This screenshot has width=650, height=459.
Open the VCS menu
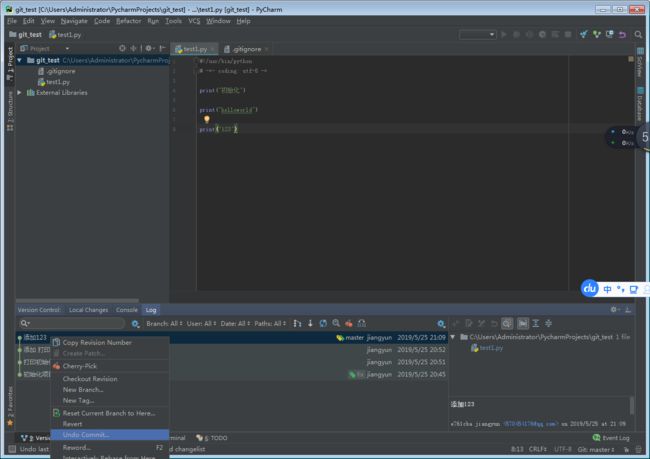click(194, 21)
